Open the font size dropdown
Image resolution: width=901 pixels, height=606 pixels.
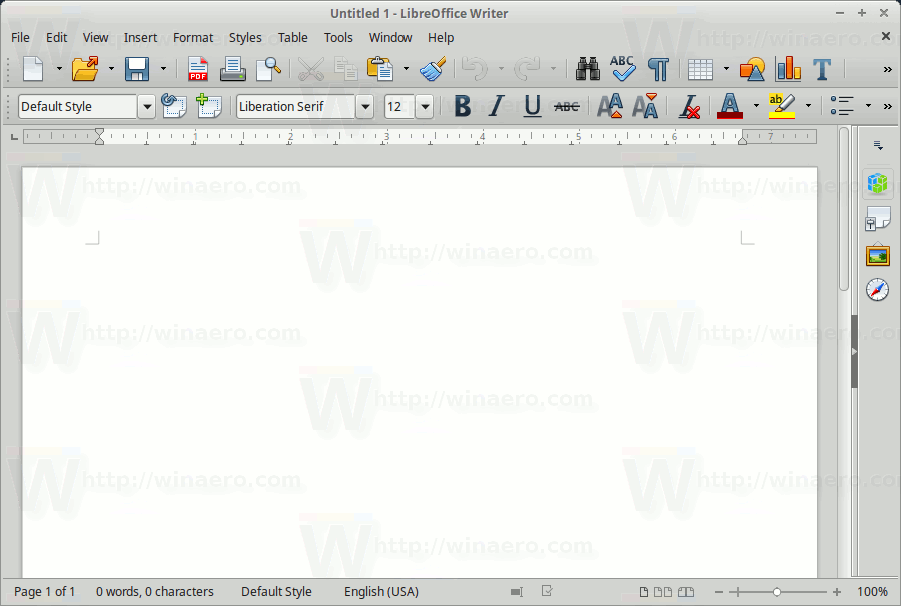pos(424,105)
